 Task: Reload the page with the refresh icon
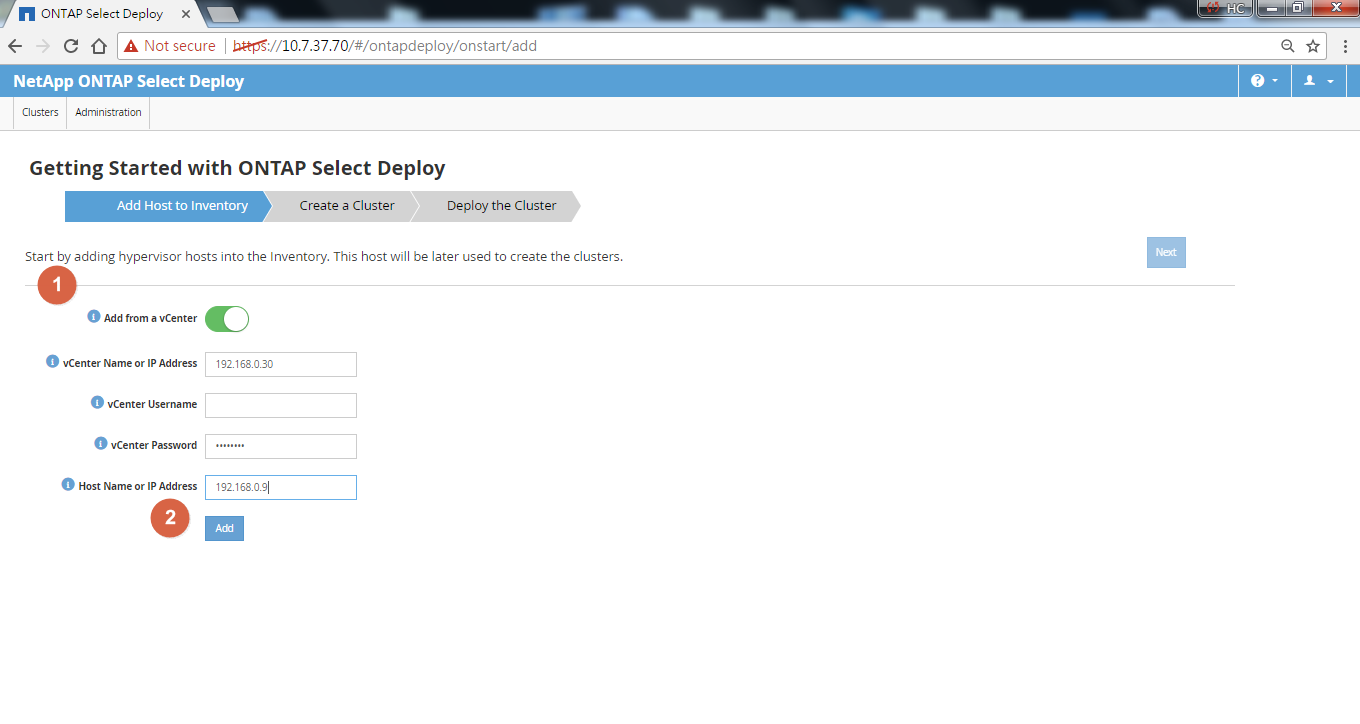tap(71, 46)
